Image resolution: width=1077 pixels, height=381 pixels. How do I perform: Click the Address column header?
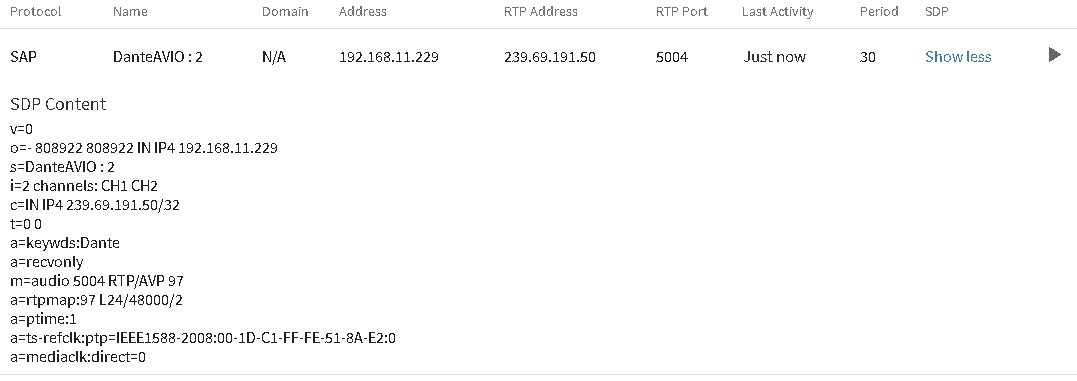click(x=363, y=12)
